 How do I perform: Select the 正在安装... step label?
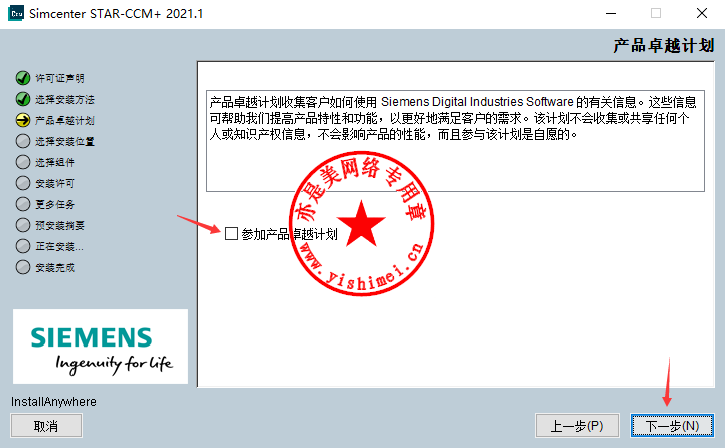[59, 246]
